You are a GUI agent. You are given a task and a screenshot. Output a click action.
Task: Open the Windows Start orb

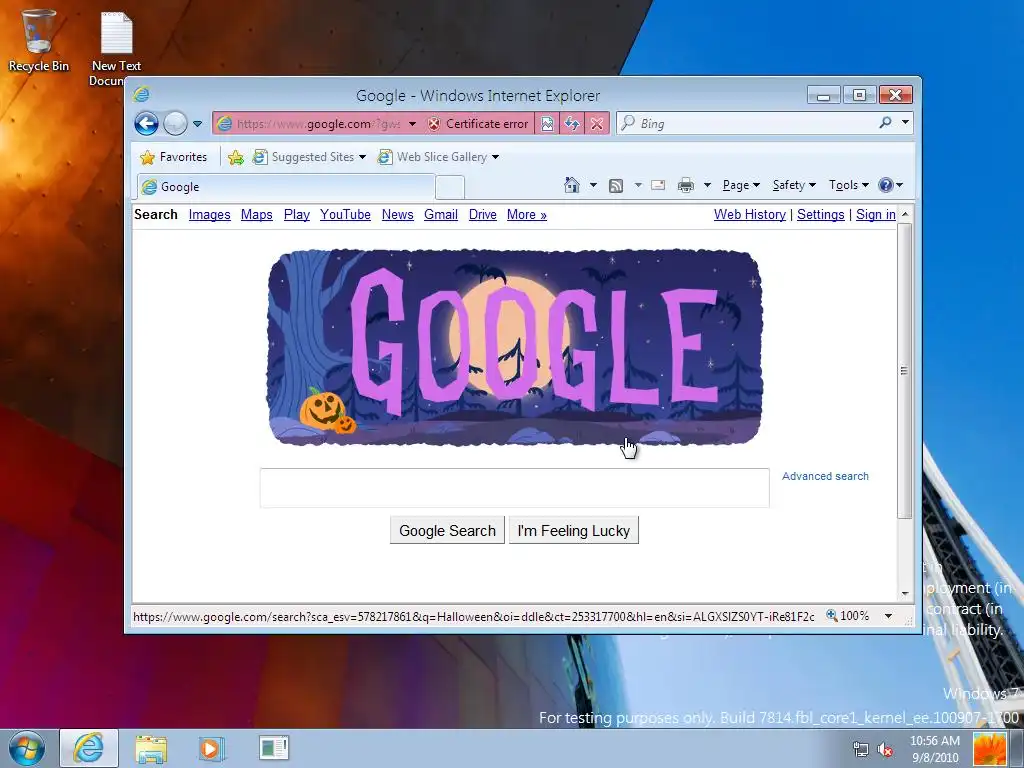[x=27, y=749]
